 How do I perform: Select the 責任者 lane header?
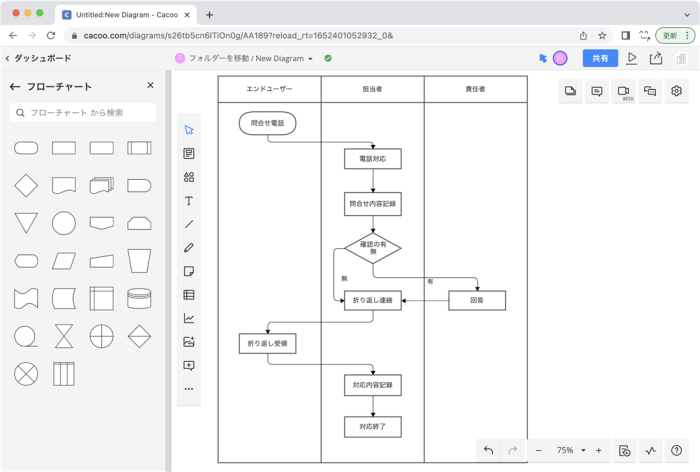coord(475,89)
